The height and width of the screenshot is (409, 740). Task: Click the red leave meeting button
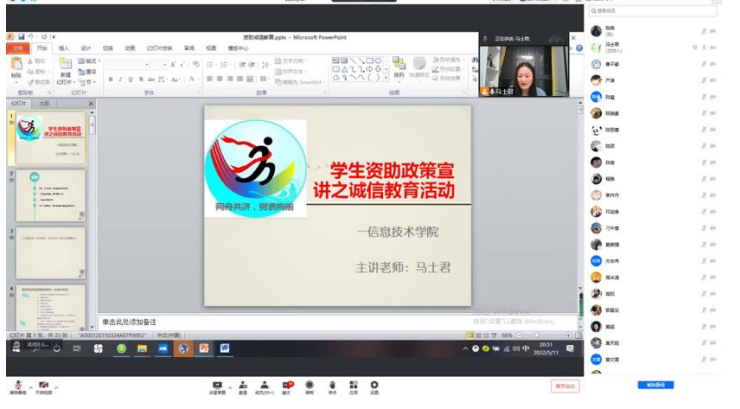coord(564,385)
